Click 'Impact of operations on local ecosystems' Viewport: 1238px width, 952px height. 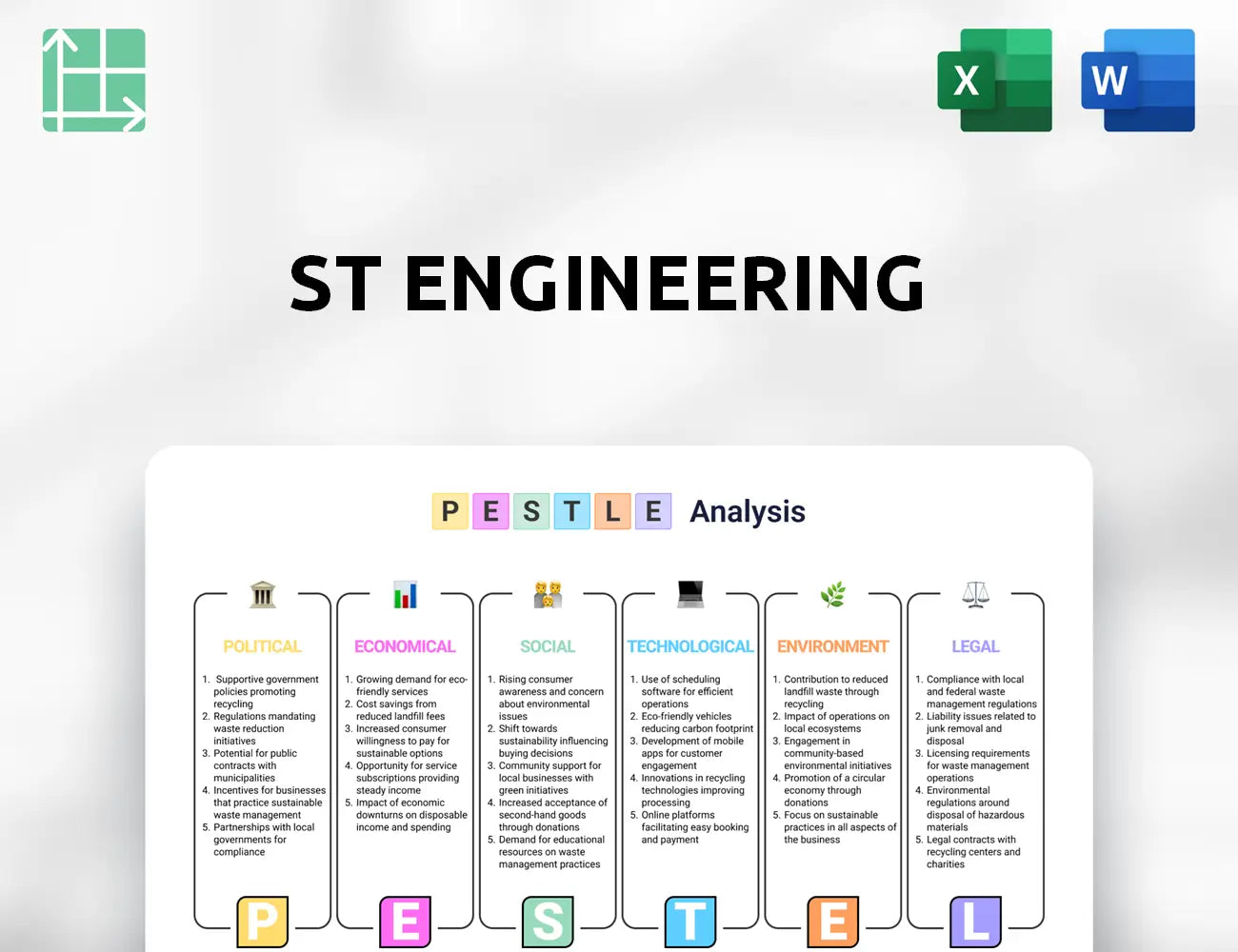831,723
